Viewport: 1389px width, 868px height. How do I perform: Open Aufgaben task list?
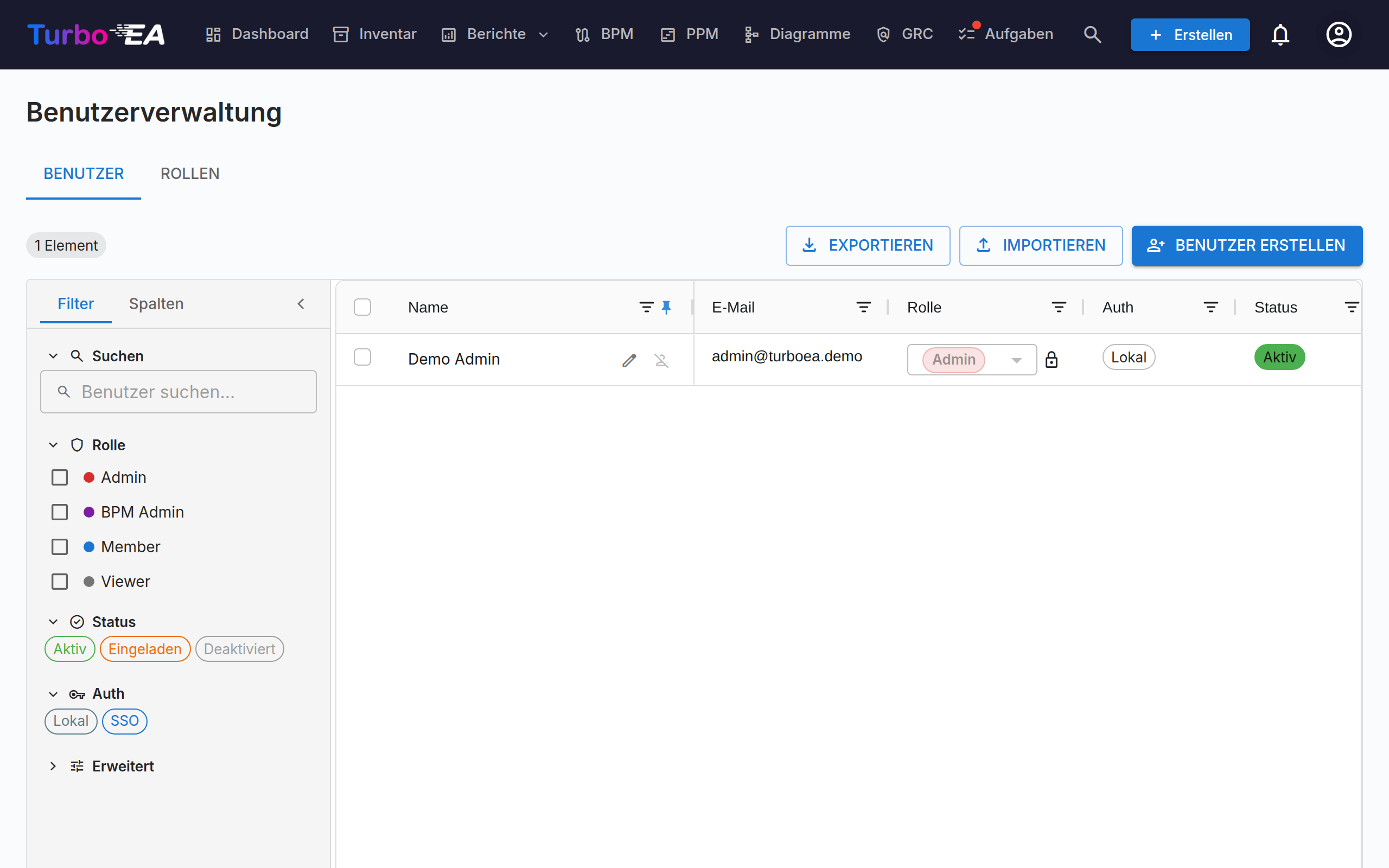click(x=1005, y=34)
